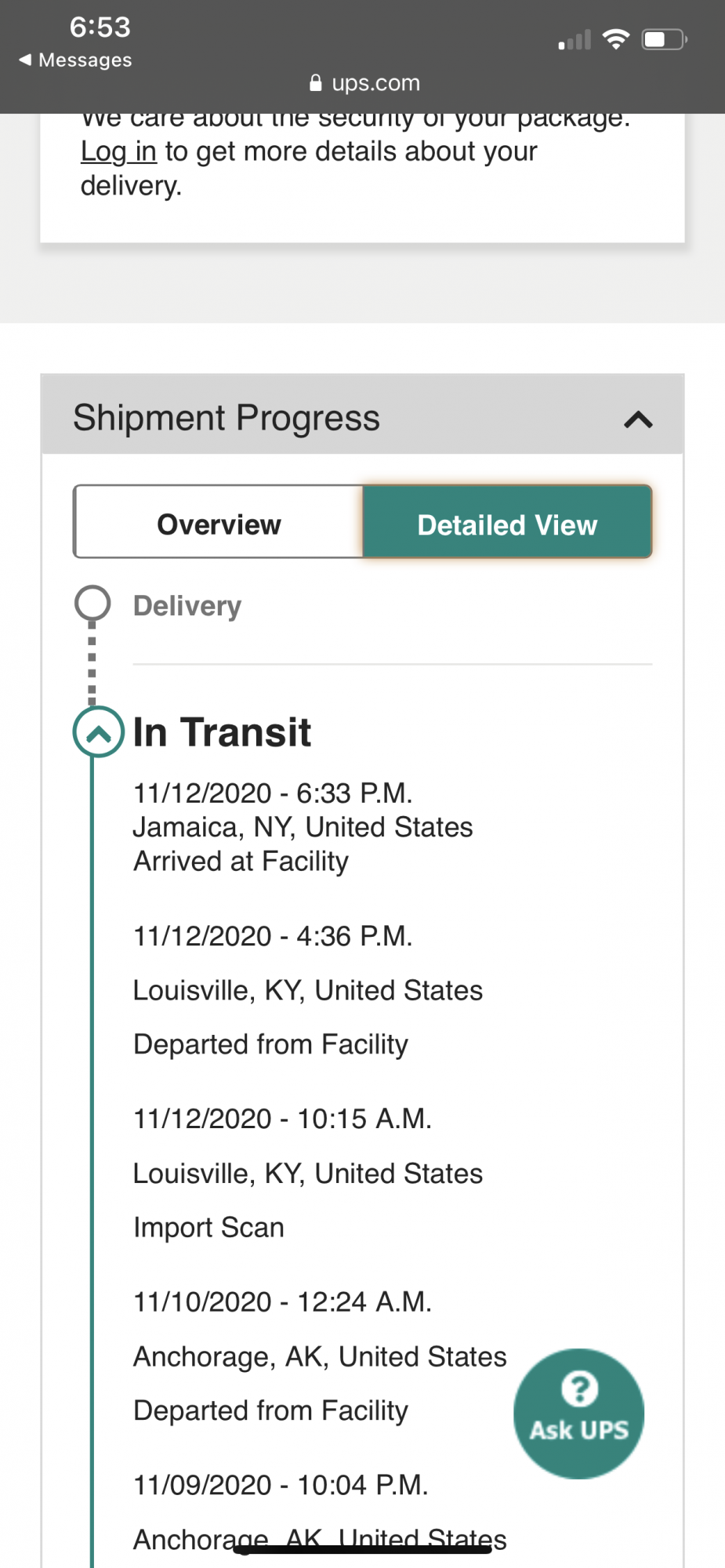725x1568 pixels.
Task: Tap the ups.com address bar
Action: coord(375,83)
